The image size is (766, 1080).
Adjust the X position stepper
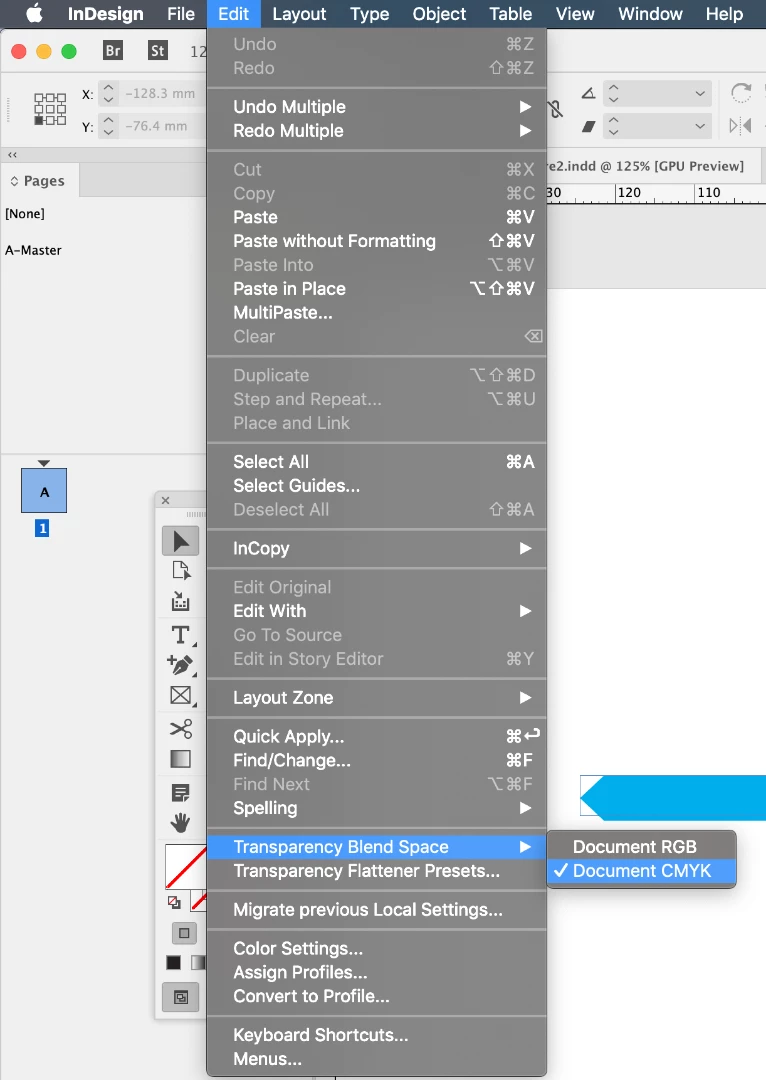(x=108, y=93)
